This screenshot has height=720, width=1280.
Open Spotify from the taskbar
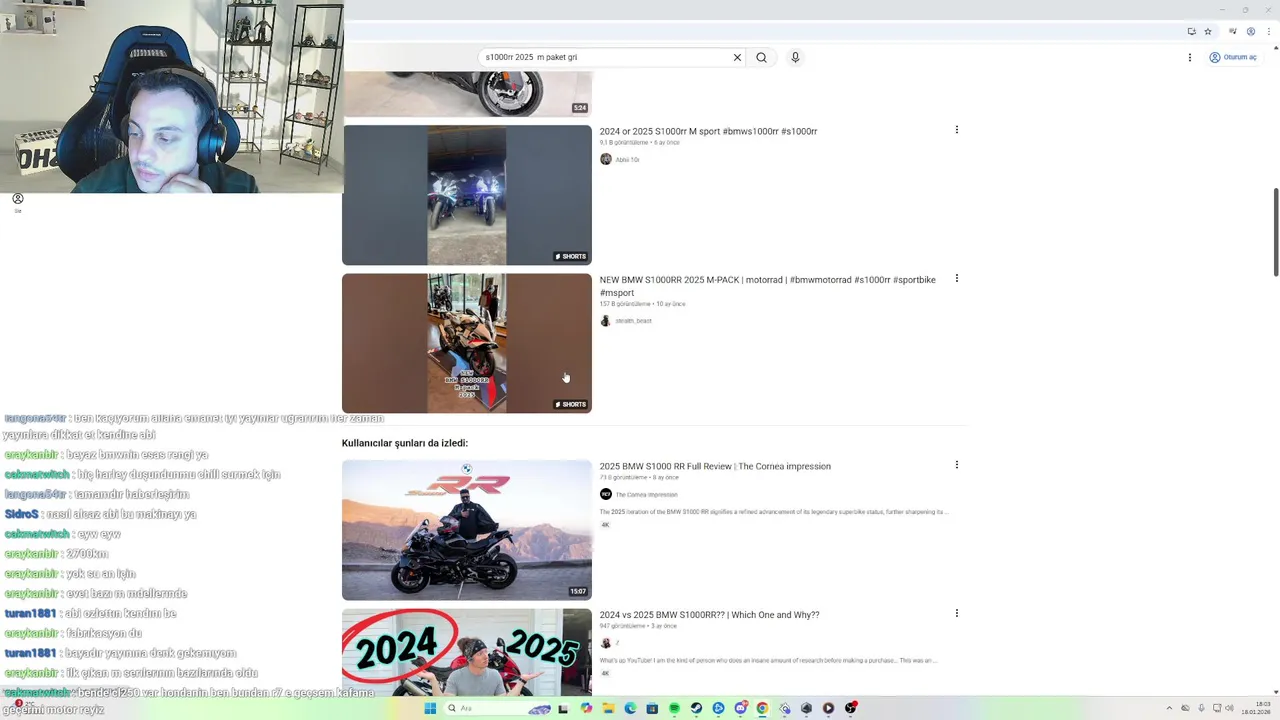click(674, 708)
